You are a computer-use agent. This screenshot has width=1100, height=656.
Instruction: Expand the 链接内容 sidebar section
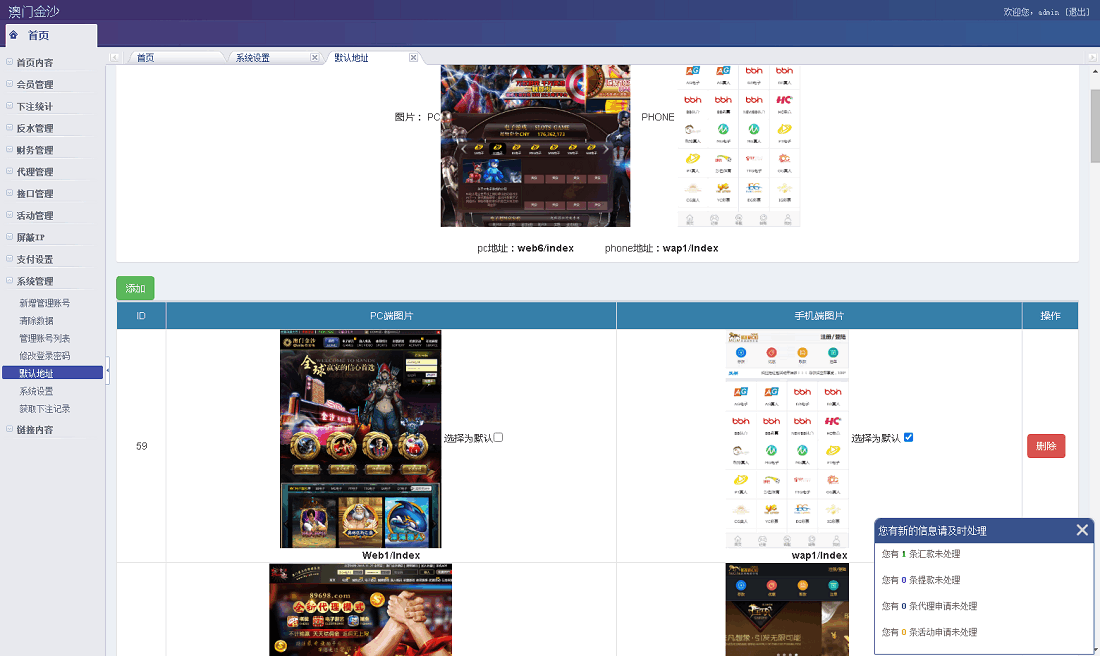tap(35, 430)
